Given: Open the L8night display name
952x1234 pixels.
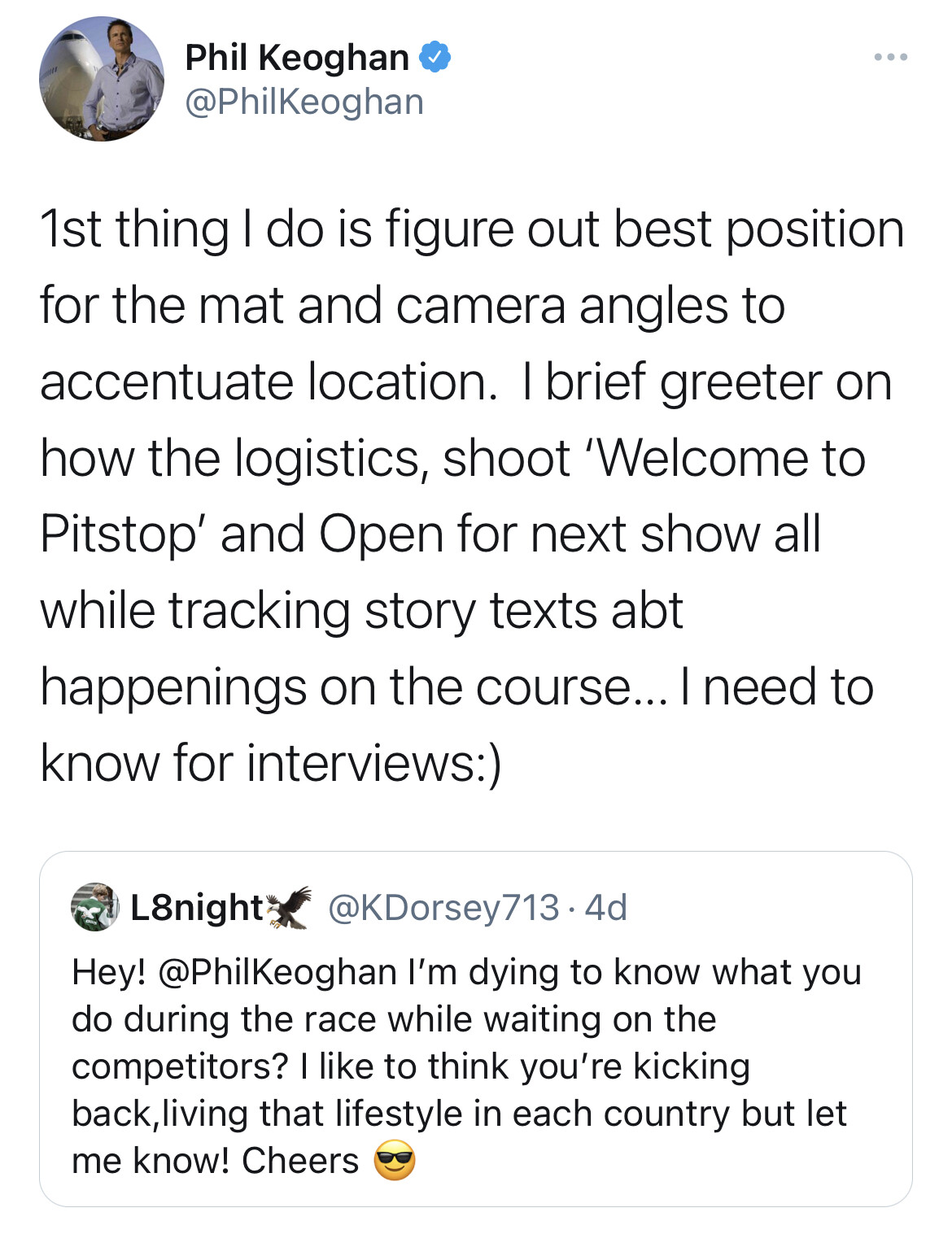Looking at the screenshot, I should click(196, 907).
